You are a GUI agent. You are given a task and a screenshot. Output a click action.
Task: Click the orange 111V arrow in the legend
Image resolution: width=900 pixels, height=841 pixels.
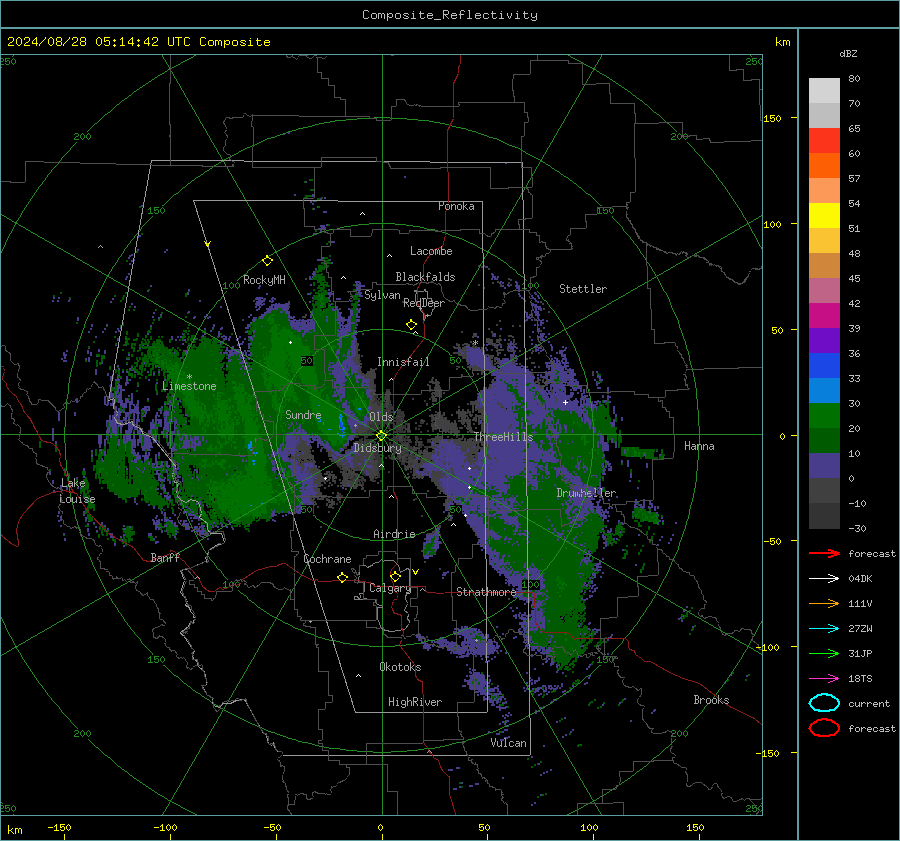(824, 603)
